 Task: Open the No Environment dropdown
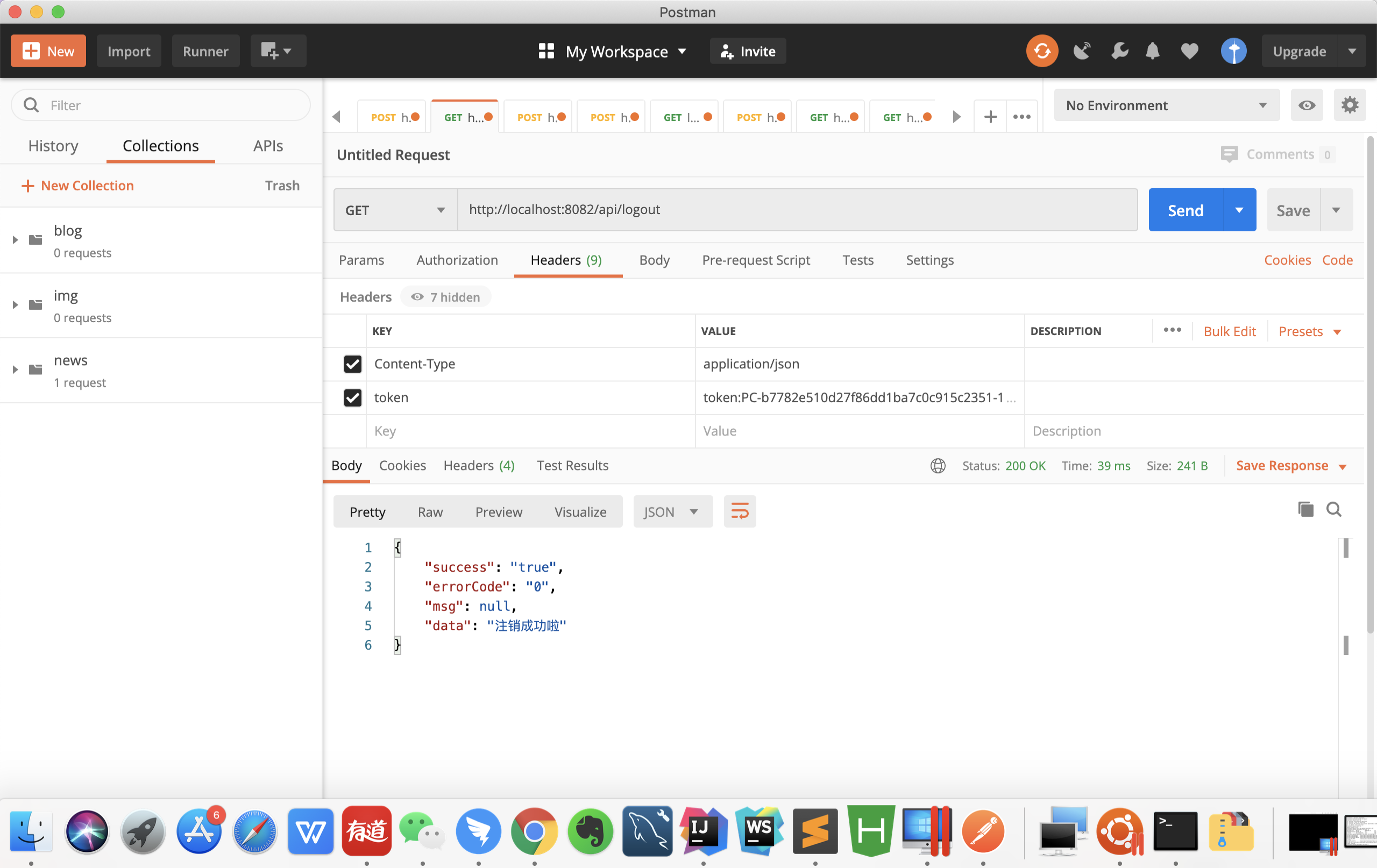pyautogui.click(x=1166, y=105)
